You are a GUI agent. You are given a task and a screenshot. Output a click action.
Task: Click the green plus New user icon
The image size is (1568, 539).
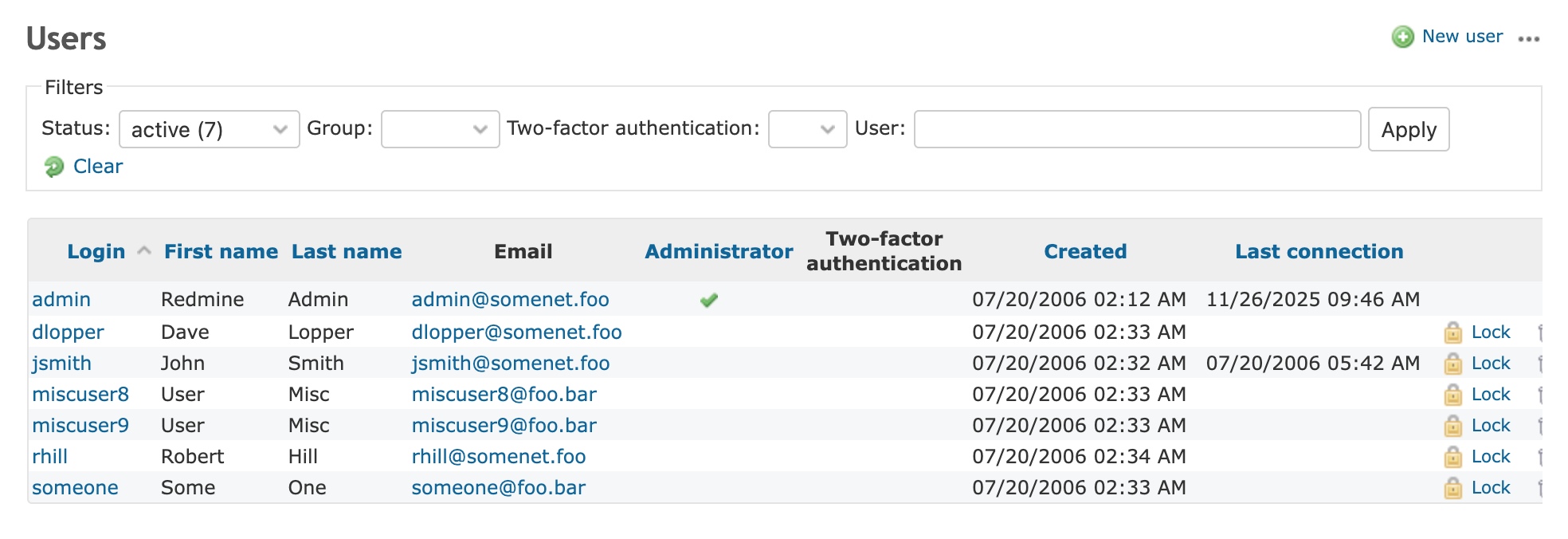point(1402,37)
